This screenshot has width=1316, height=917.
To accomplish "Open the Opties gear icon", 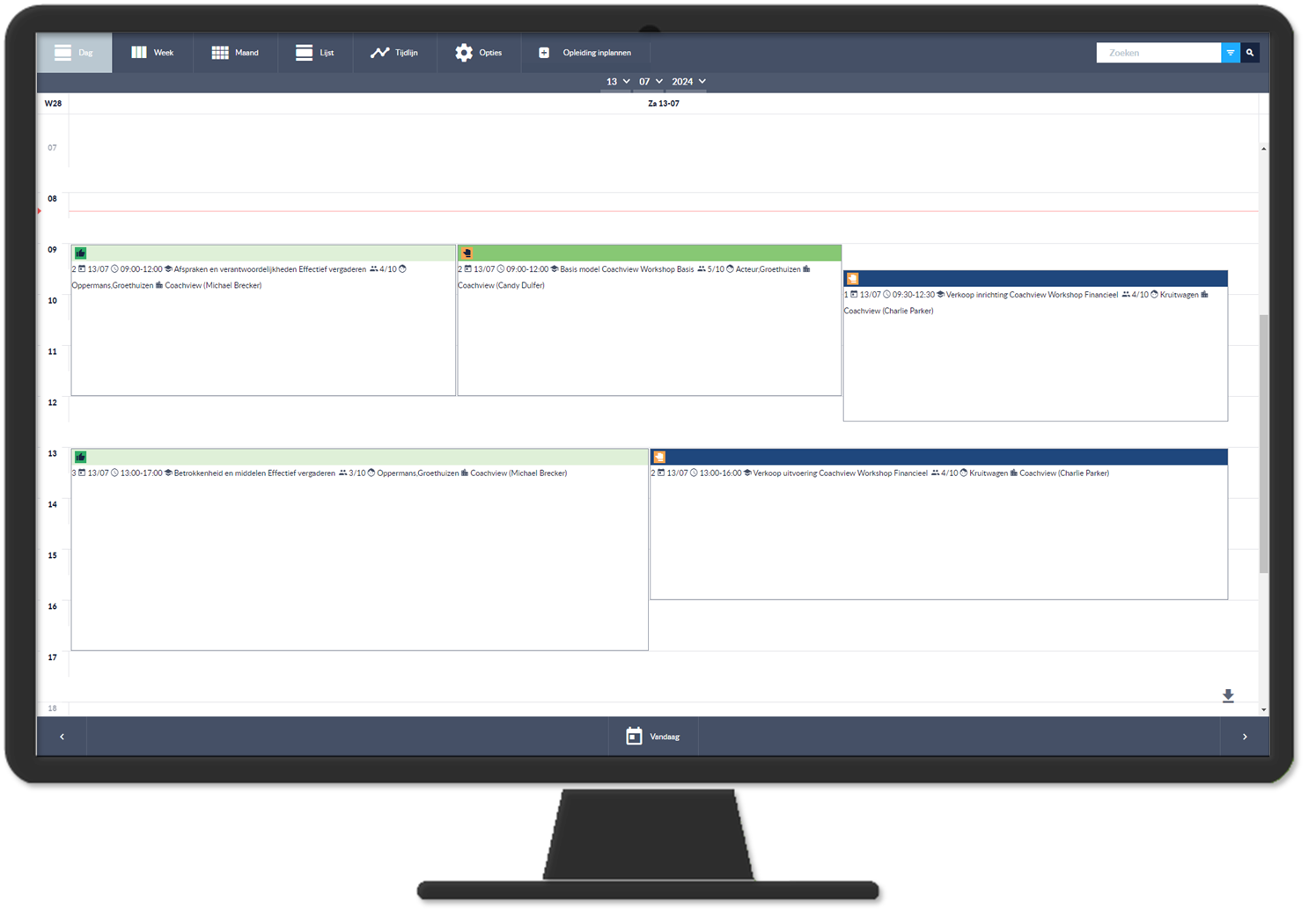I will tap(464, 53).
